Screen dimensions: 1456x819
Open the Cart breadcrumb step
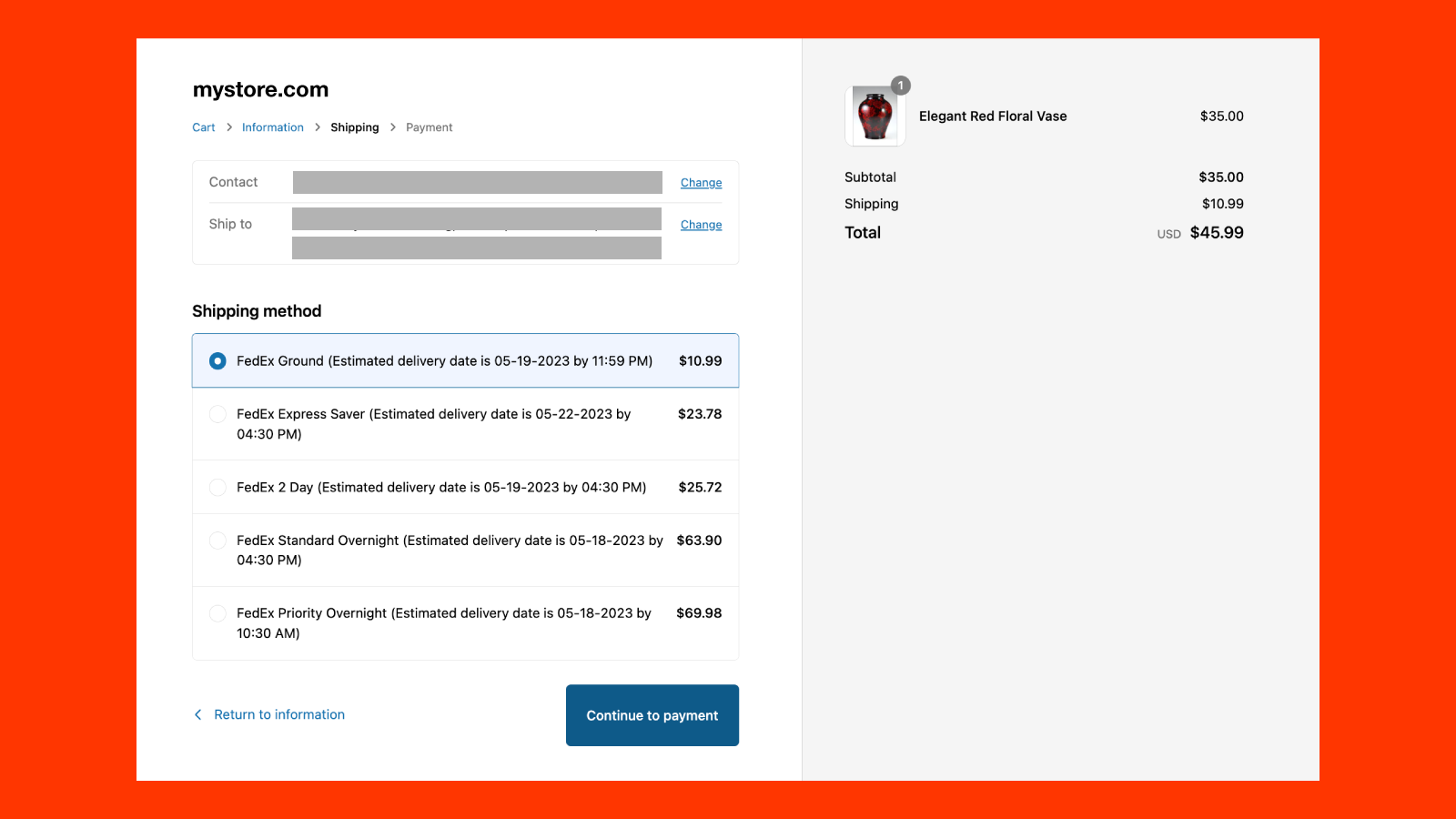pos(203,127)
